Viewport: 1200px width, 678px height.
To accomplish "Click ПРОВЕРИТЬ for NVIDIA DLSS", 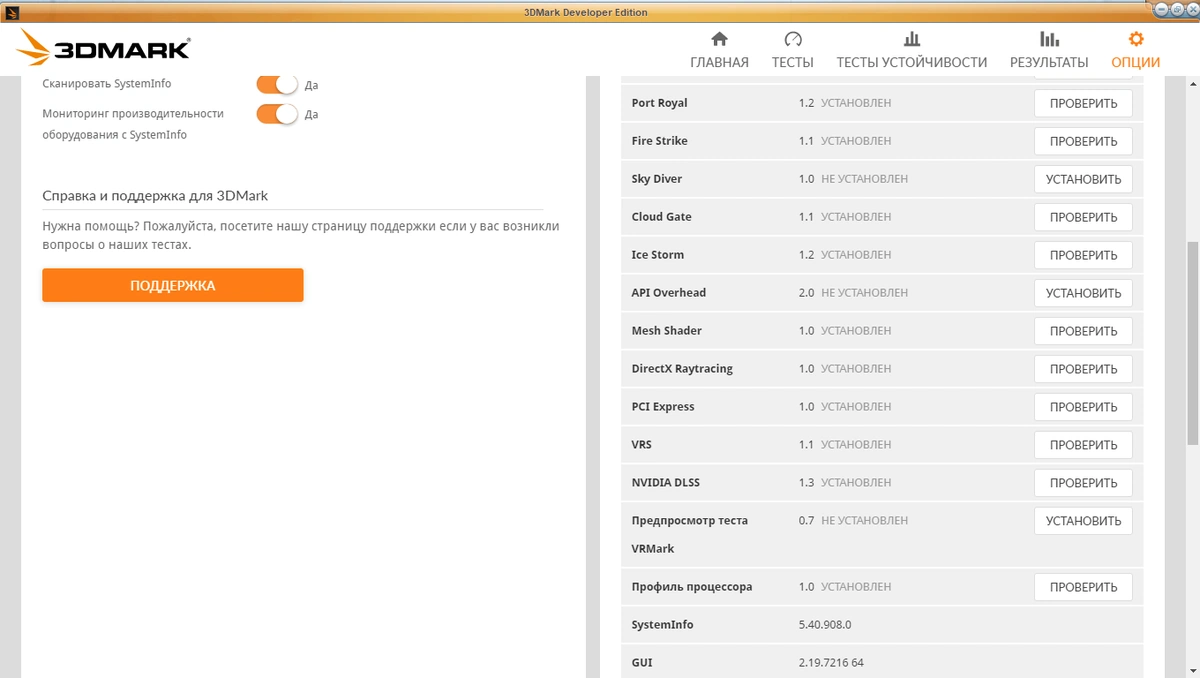I will pyautogui.click(x=1083, y=483).
